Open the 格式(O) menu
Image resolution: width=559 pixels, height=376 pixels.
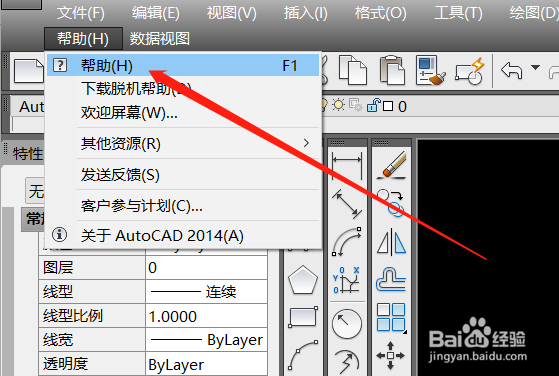pos(380,14)
